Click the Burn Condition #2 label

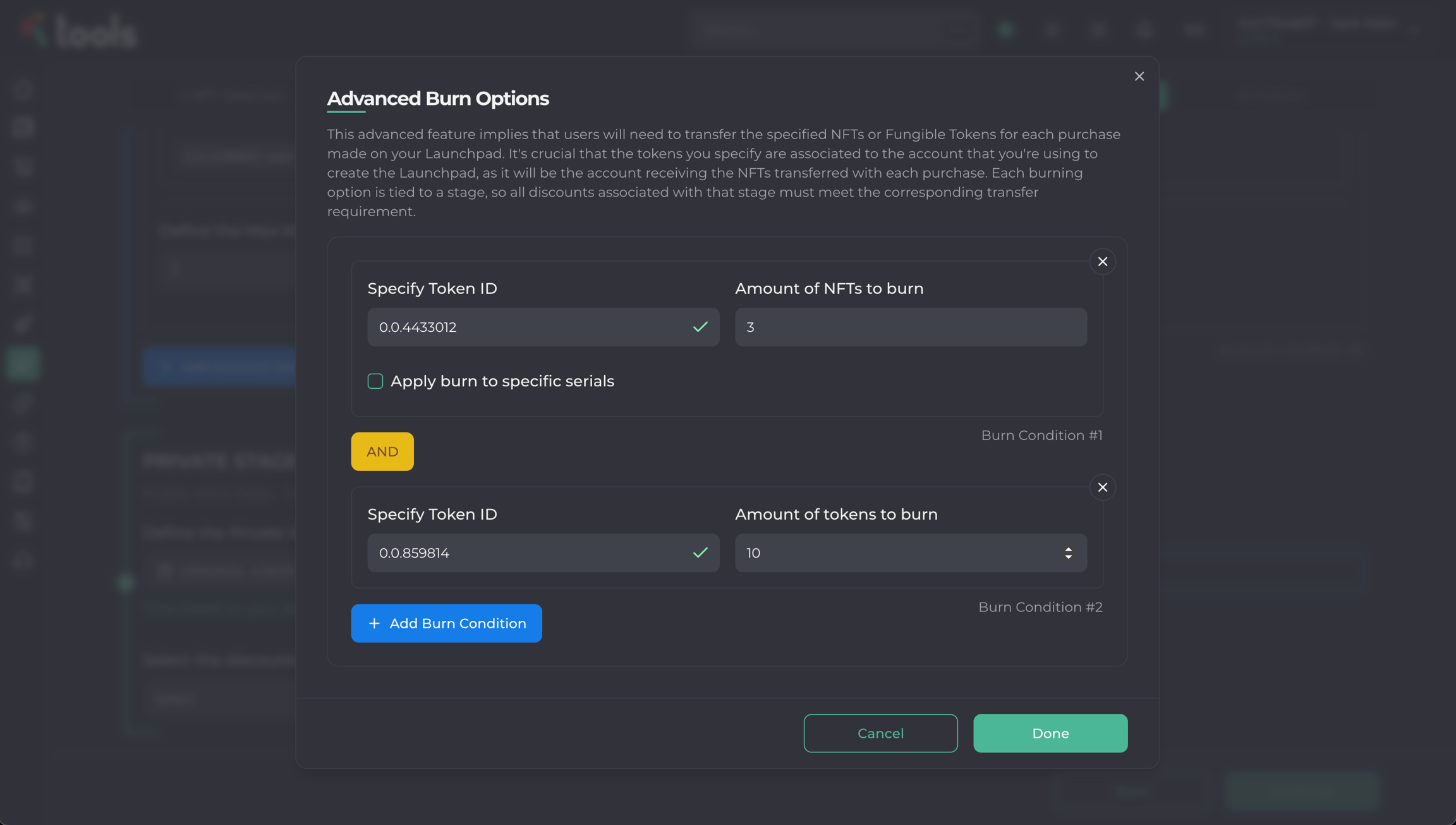click(x=1040, y=607)
